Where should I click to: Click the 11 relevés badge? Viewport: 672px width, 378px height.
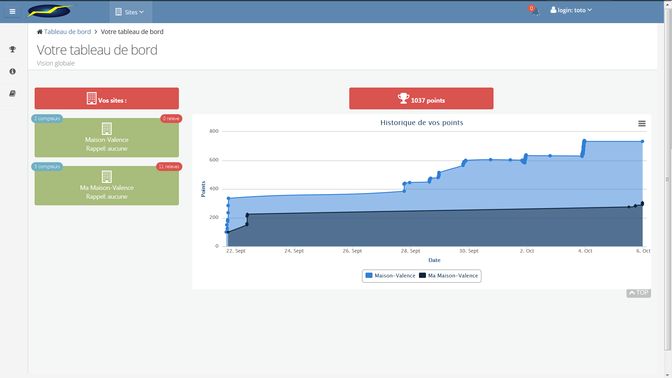[169, 167]
